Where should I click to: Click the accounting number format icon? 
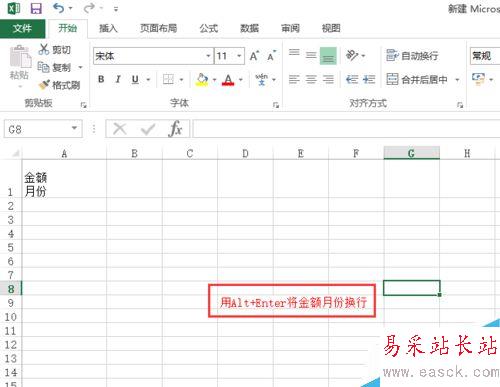click(478, 79)
